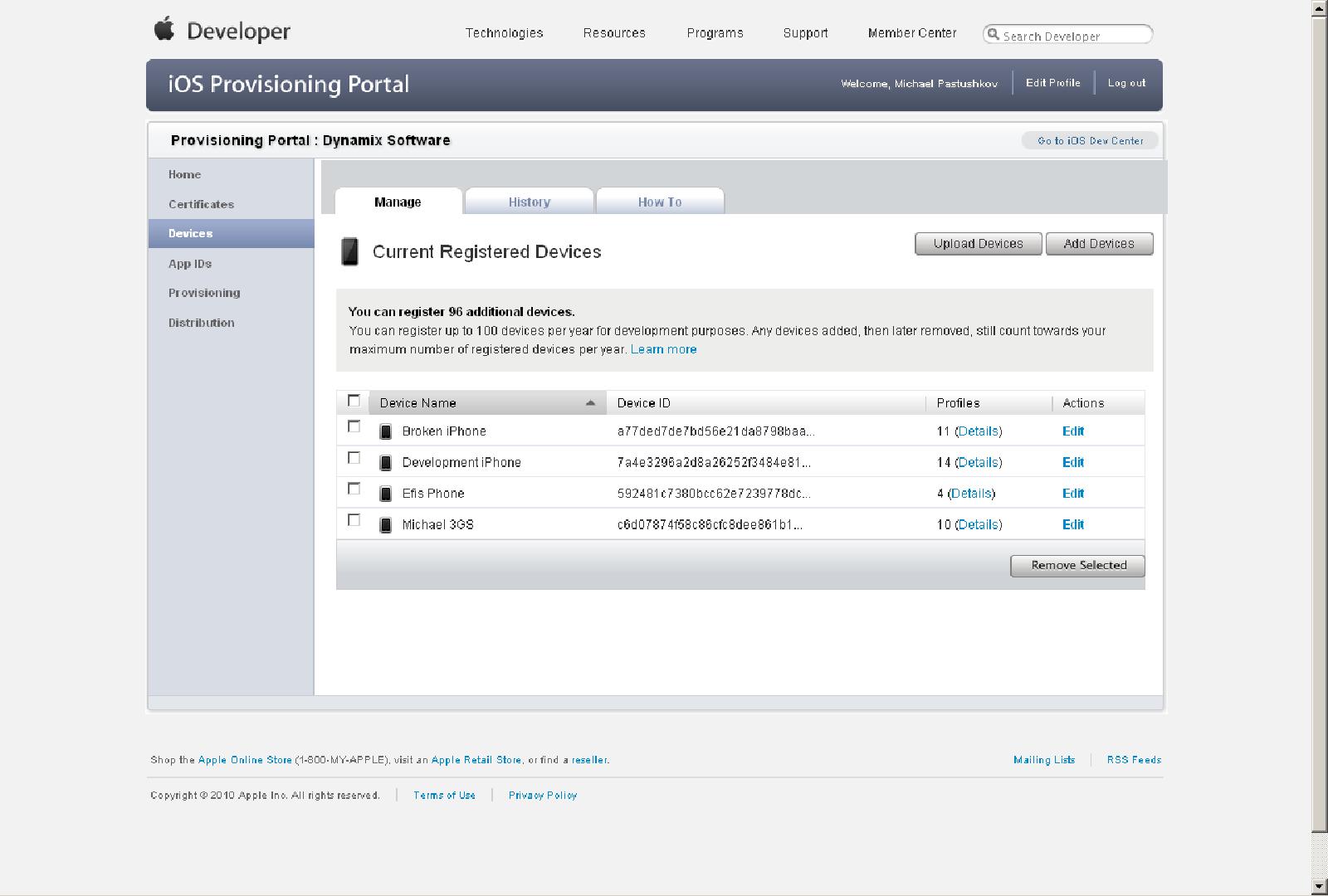The width and height of the screenshot is (1328, 896).
Task: Open Mailing Lists link
Action: tap(1044, 760)
